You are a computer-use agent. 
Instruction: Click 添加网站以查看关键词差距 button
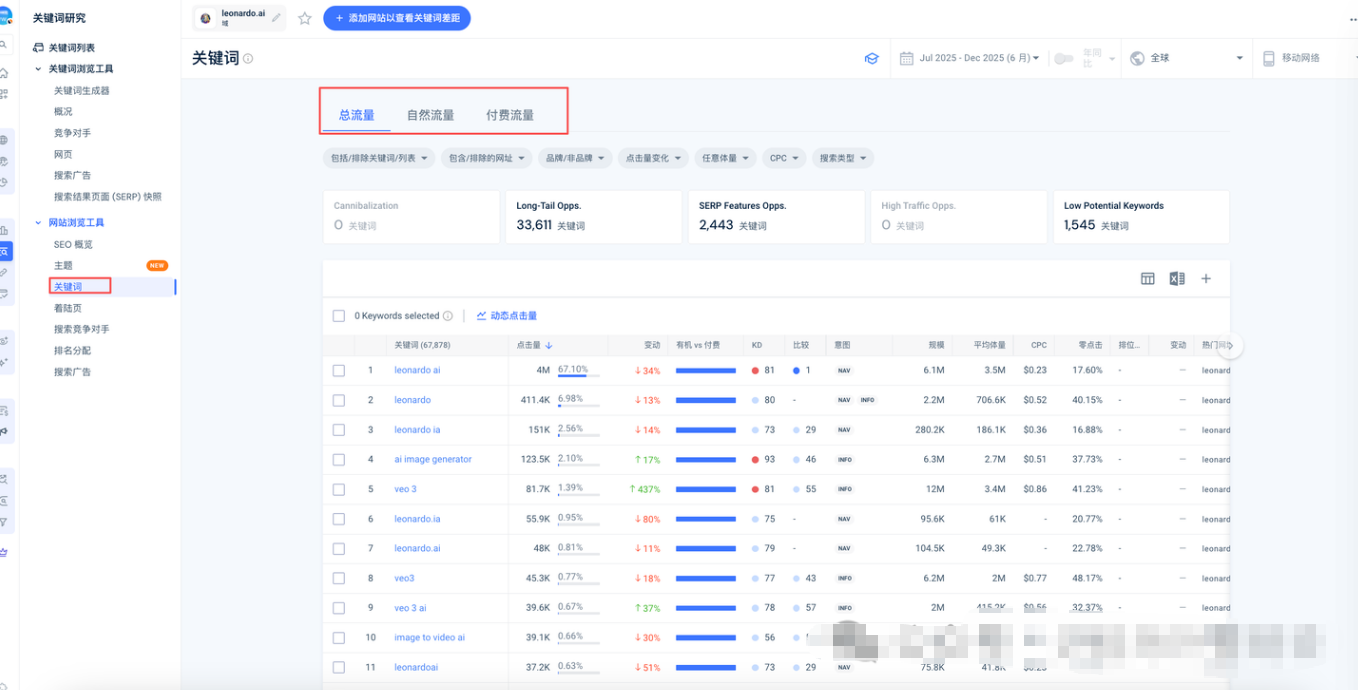pos(397,18)
